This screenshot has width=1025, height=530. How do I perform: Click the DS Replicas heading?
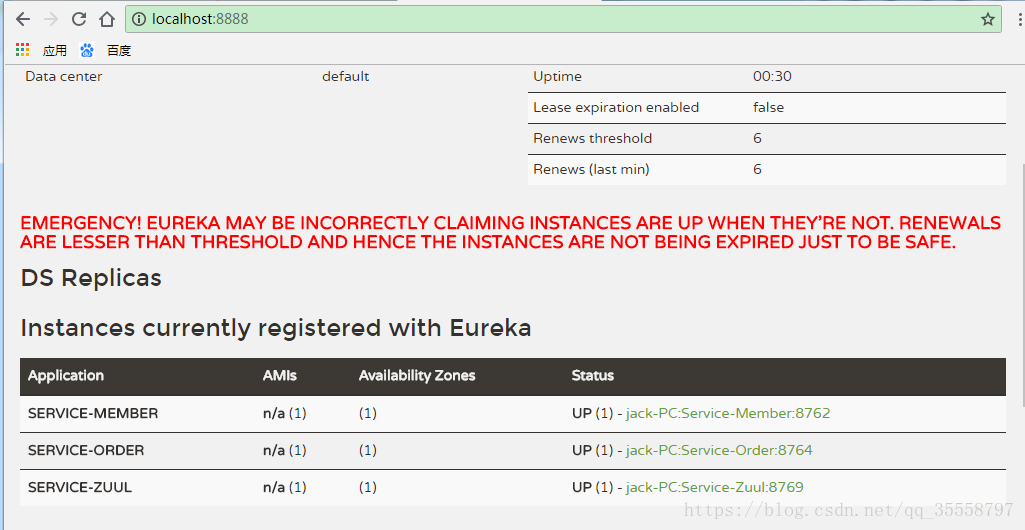coord(91,278)
